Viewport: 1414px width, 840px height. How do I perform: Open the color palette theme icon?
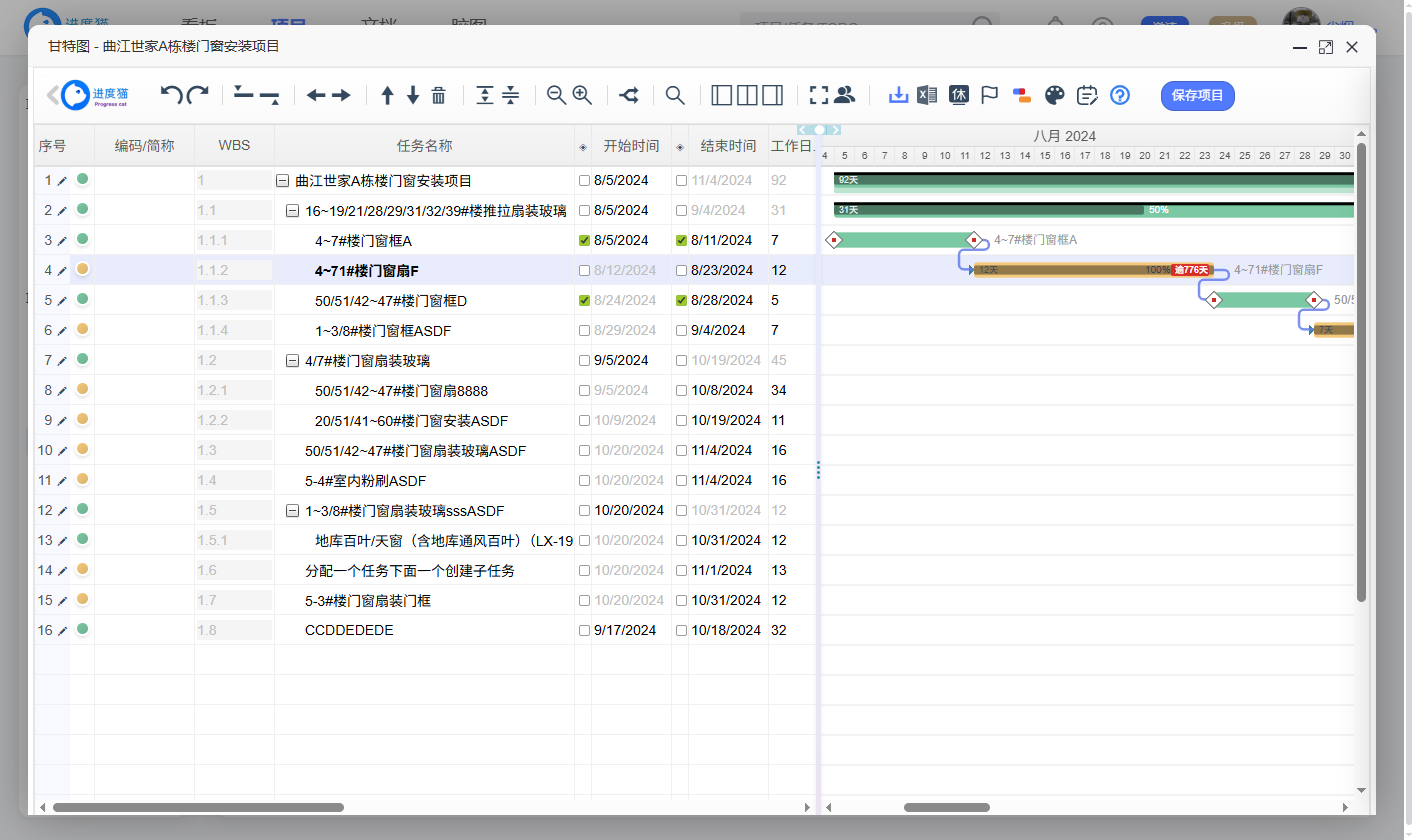[1055, 95]
